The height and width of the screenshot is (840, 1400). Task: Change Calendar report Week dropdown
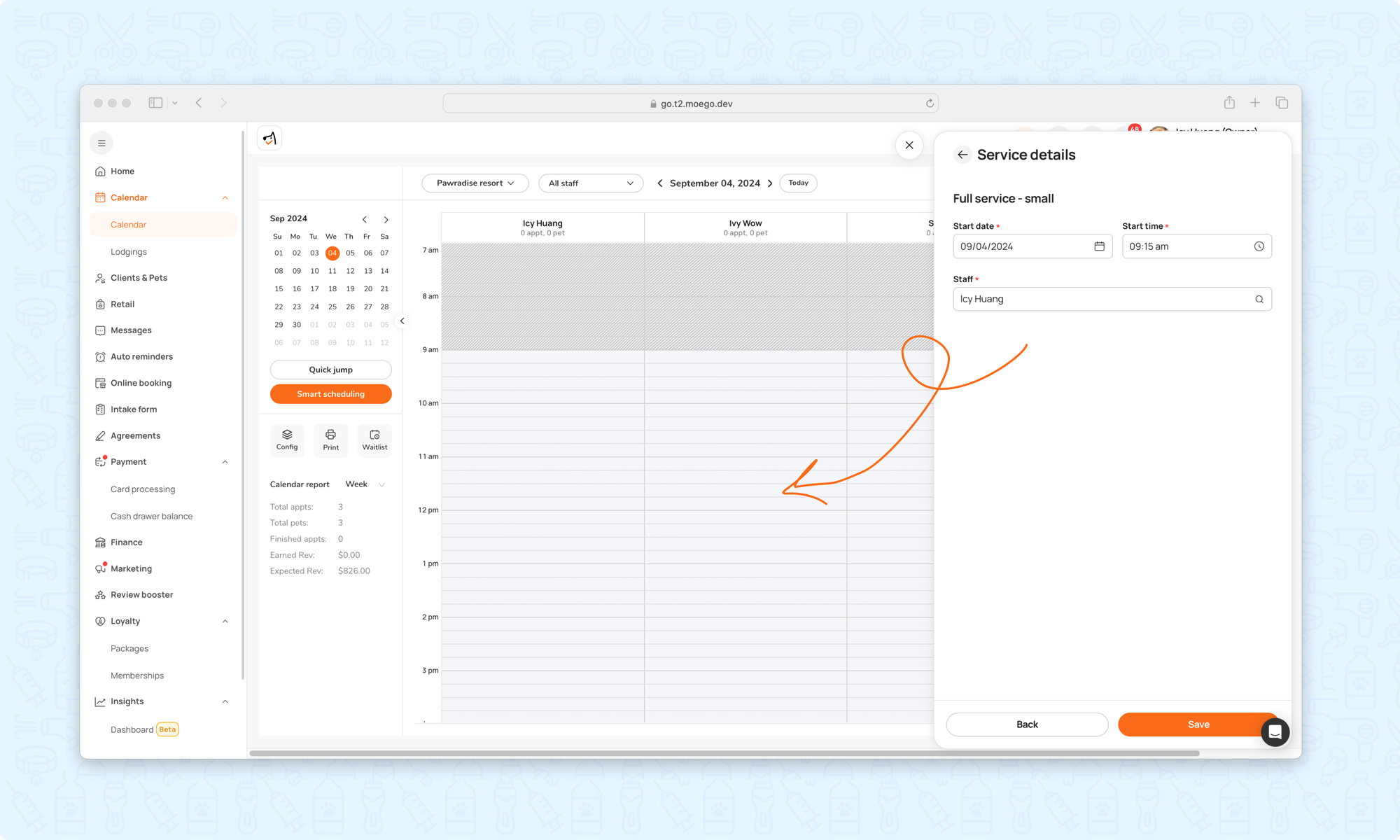[x=365, y=484]
